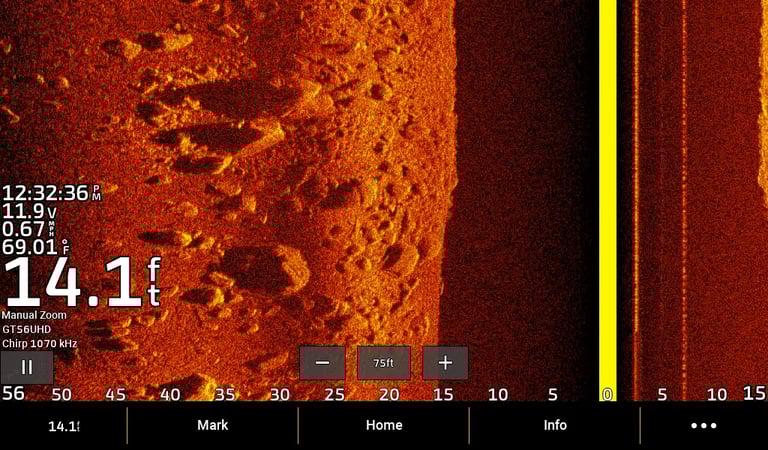Open the Mark waypoint button

[x=213, y=425]
